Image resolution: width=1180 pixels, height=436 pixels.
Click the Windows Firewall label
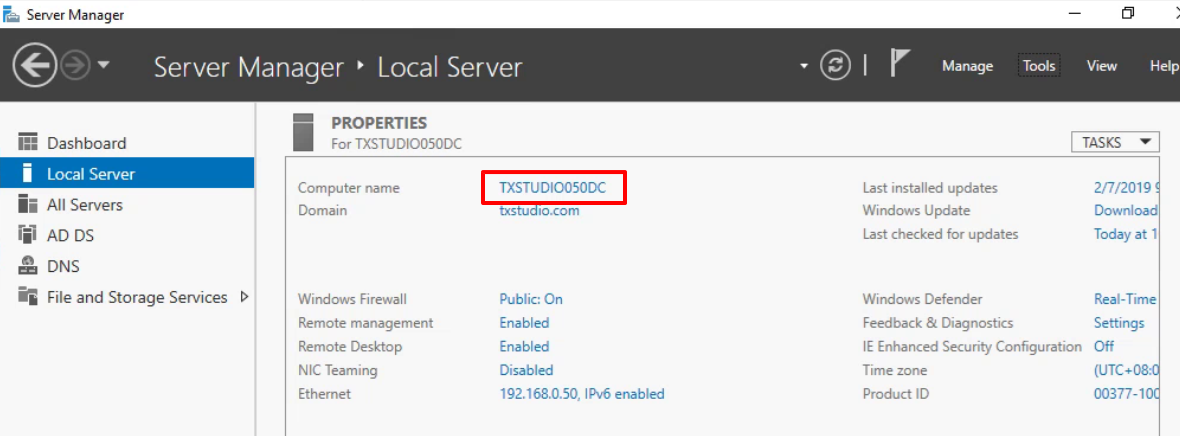(352, 299)
